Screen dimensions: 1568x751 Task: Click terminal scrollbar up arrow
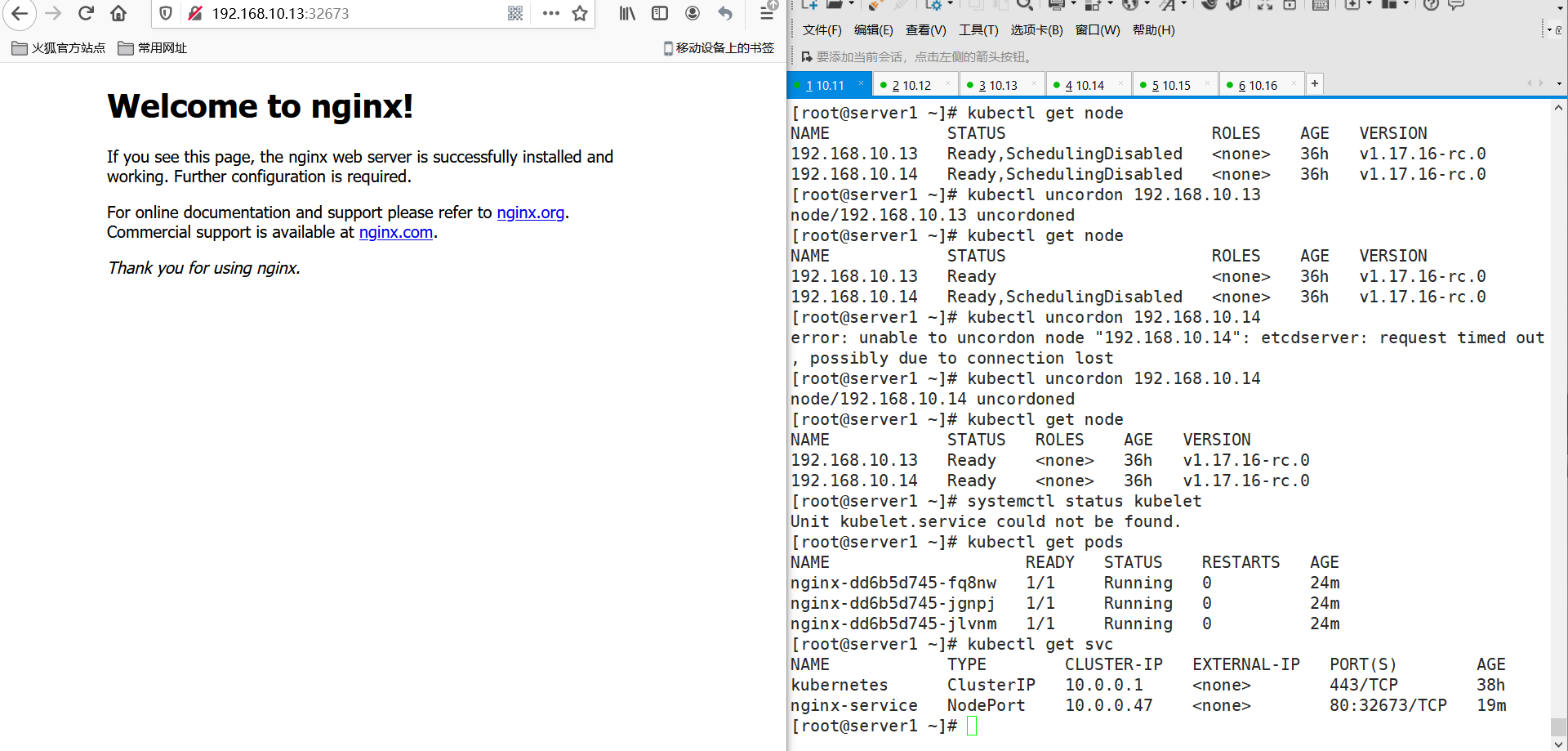1558,108
